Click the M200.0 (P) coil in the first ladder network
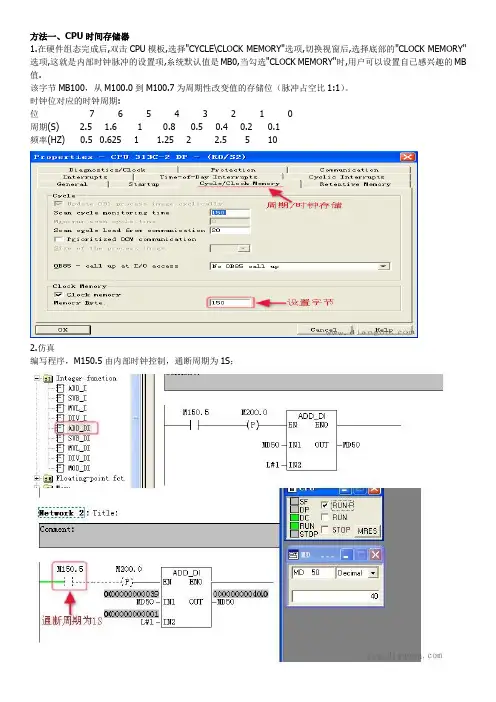496x702 pixels. click(x=253, y=425)
